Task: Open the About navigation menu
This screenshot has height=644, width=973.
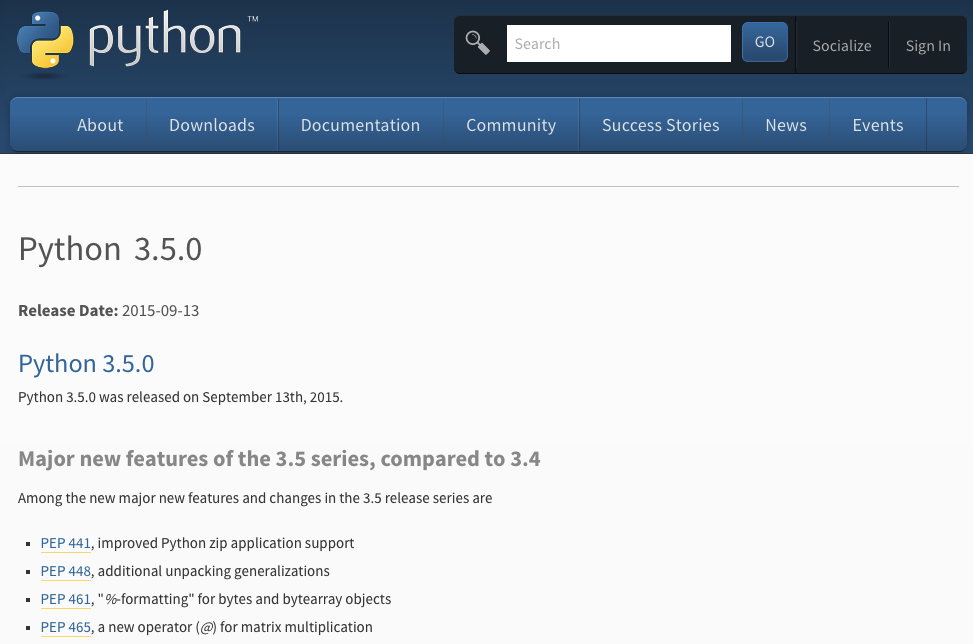Action: [x=100, y=125]
